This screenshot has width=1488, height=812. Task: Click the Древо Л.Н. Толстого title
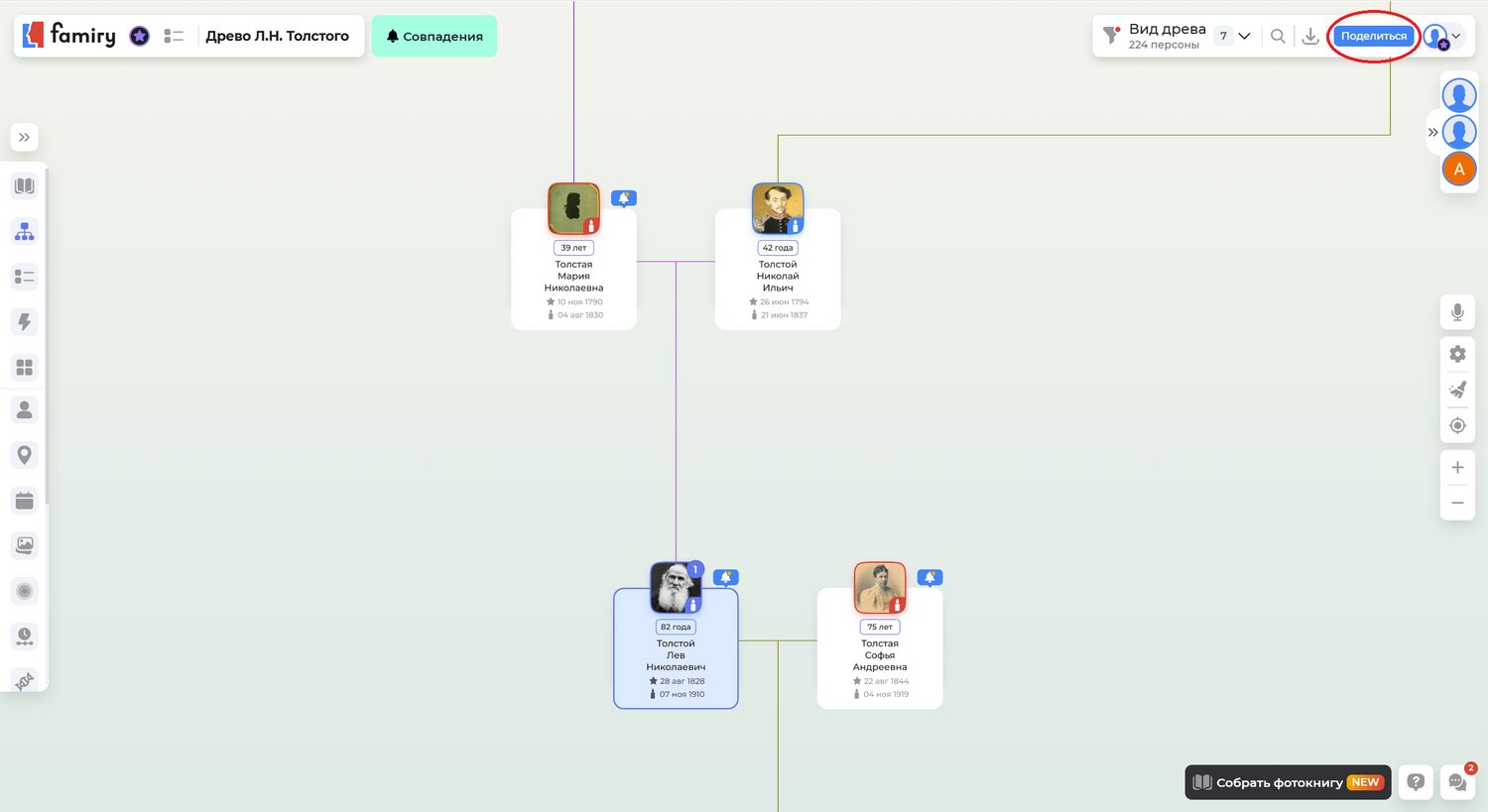pyautogui.click(x=277, y=37)
